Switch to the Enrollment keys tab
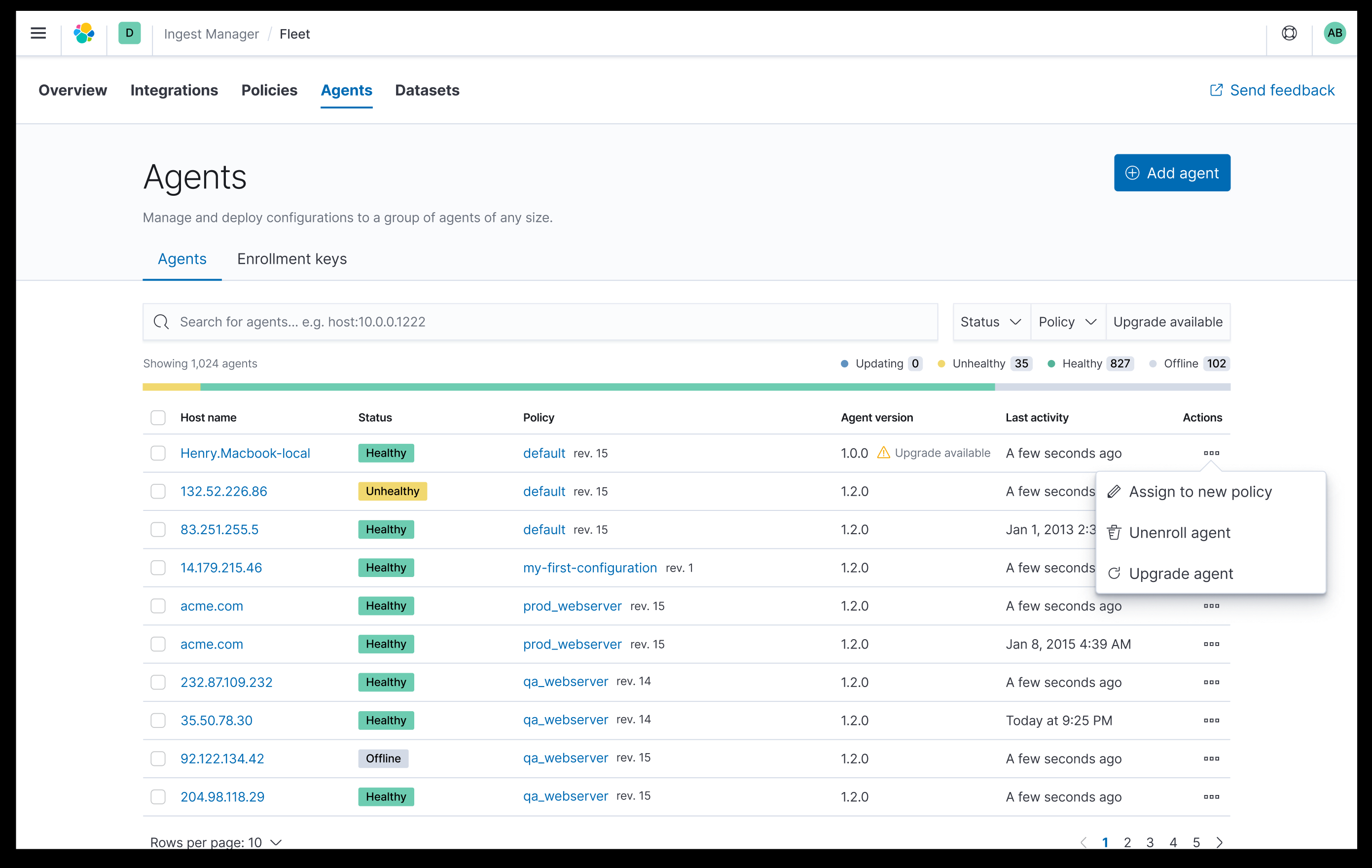 292,259
